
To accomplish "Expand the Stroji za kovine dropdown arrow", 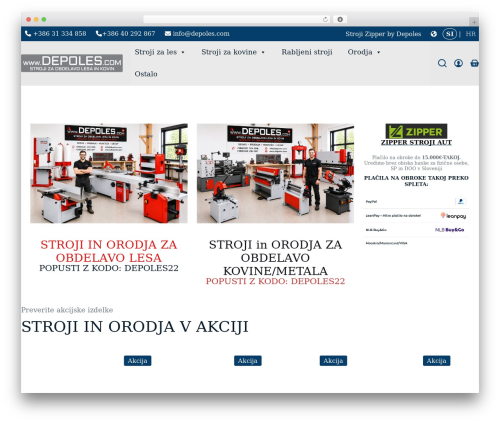I will (263, 52).
